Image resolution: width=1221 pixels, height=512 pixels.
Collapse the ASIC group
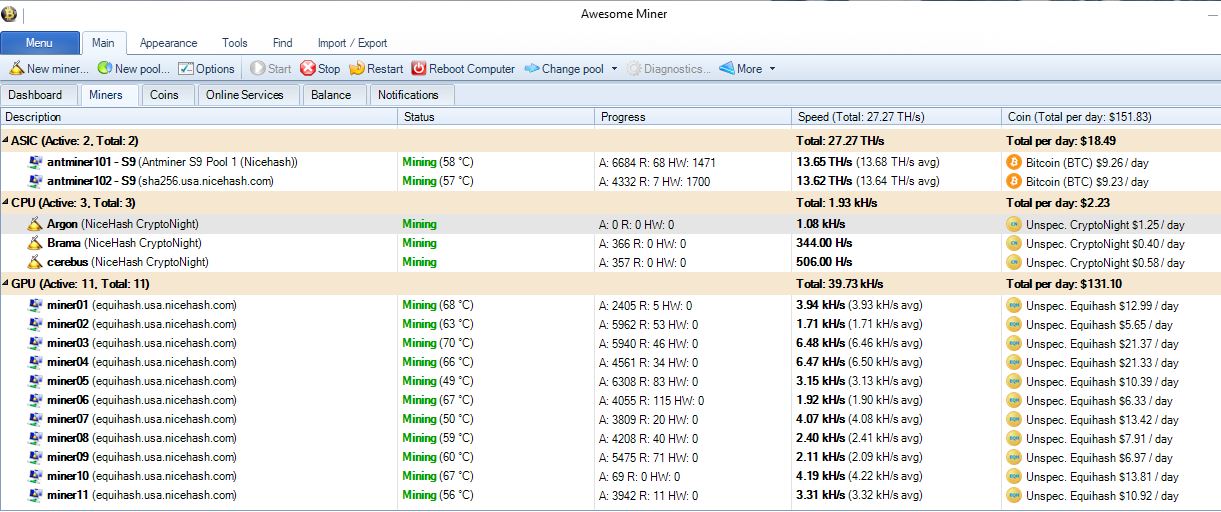[x=5, y=141]
